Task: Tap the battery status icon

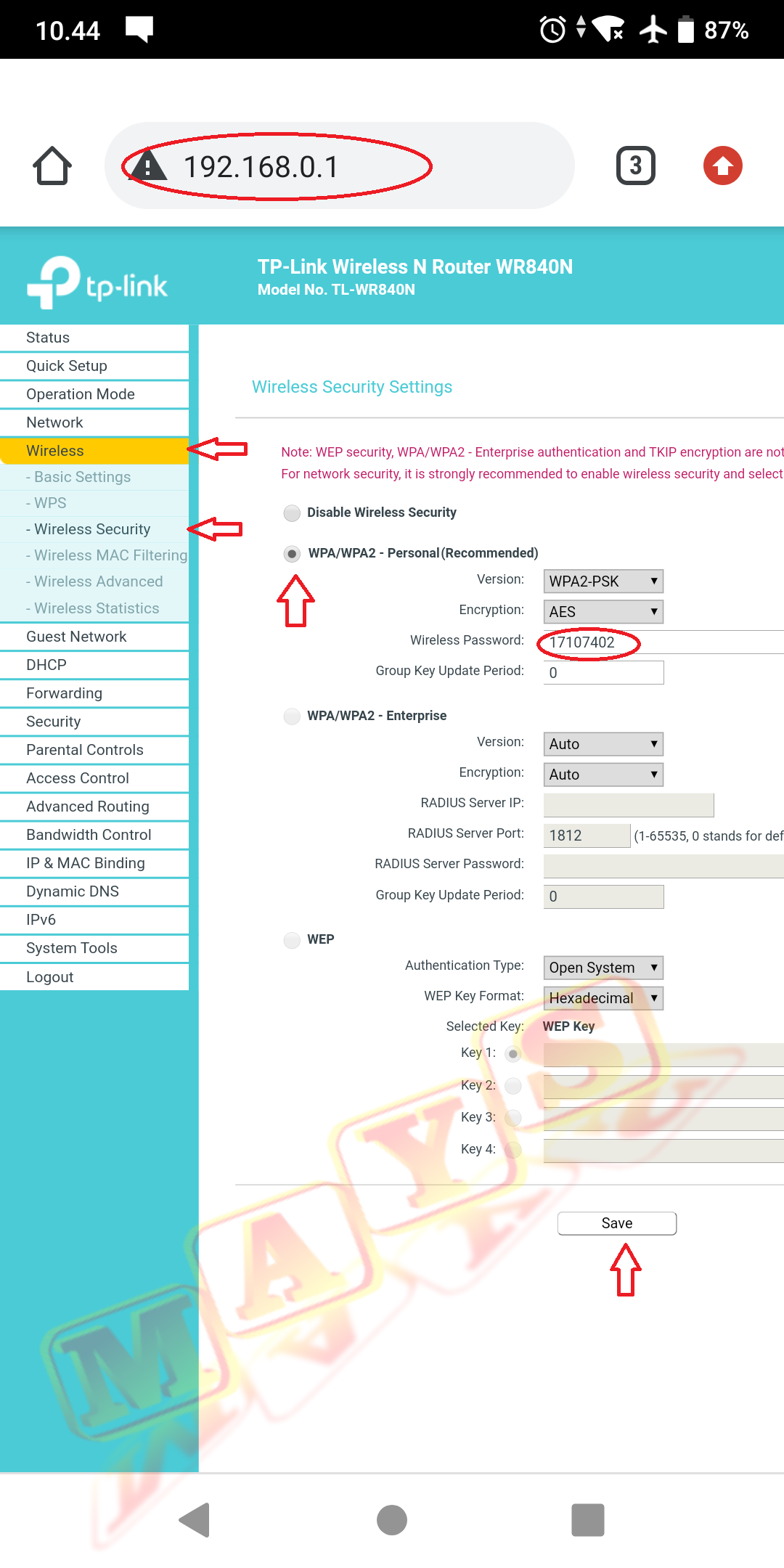Action: pos(686,30)
